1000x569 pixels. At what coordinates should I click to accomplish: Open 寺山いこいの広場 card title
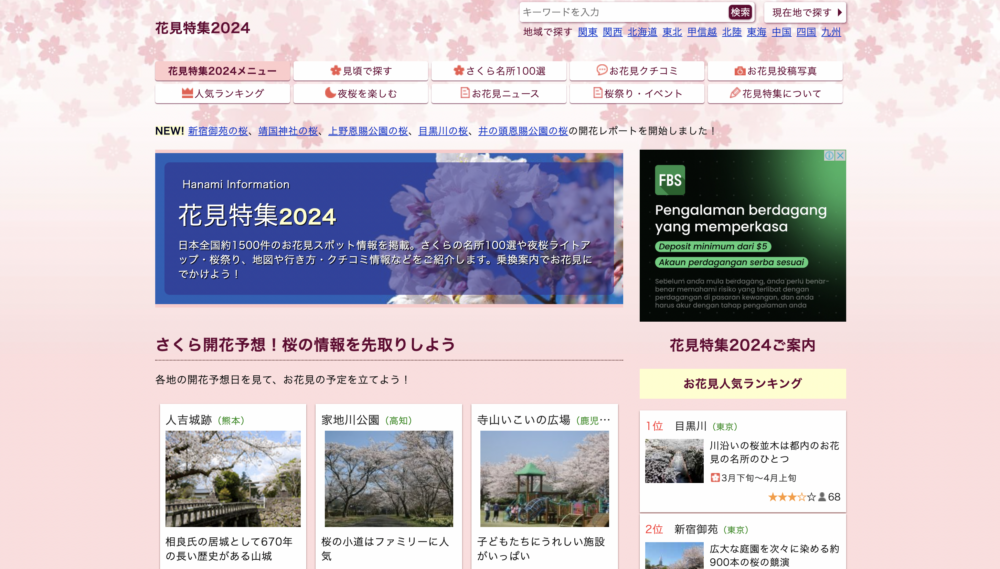[x=524, y=420]
